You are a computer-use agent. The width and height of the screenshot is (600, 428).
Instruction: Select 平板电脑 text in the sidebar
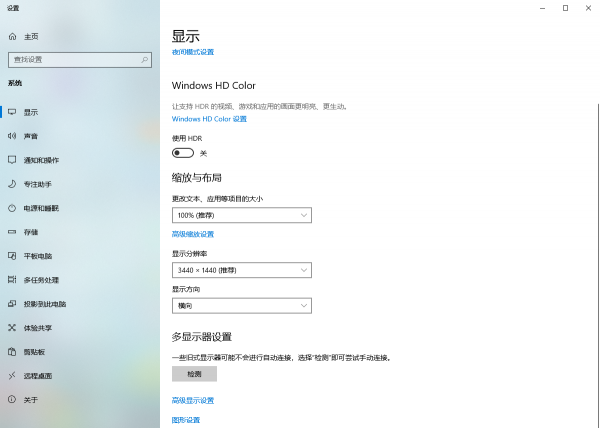(x=38, y=256)
